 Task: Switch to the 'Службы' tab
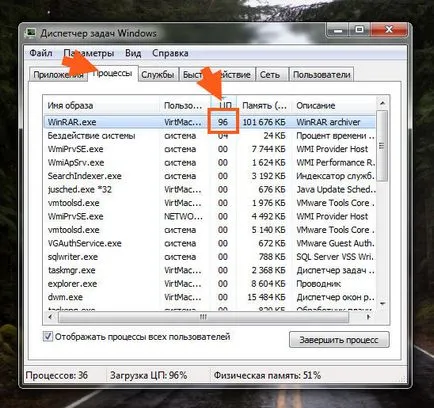point(158,75)
